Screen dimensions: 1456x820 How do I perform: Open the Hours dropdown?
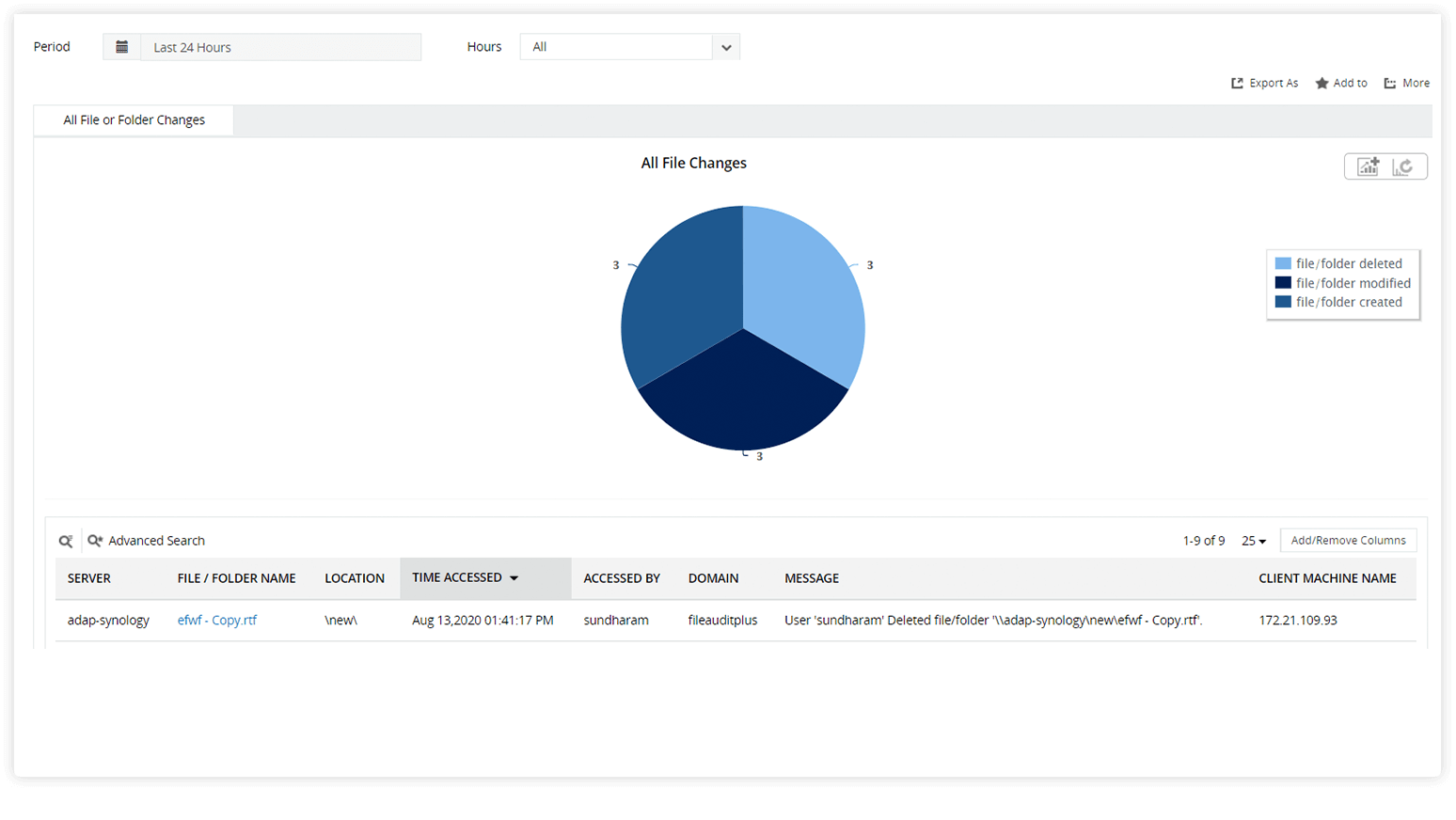(x=725, y=46)
